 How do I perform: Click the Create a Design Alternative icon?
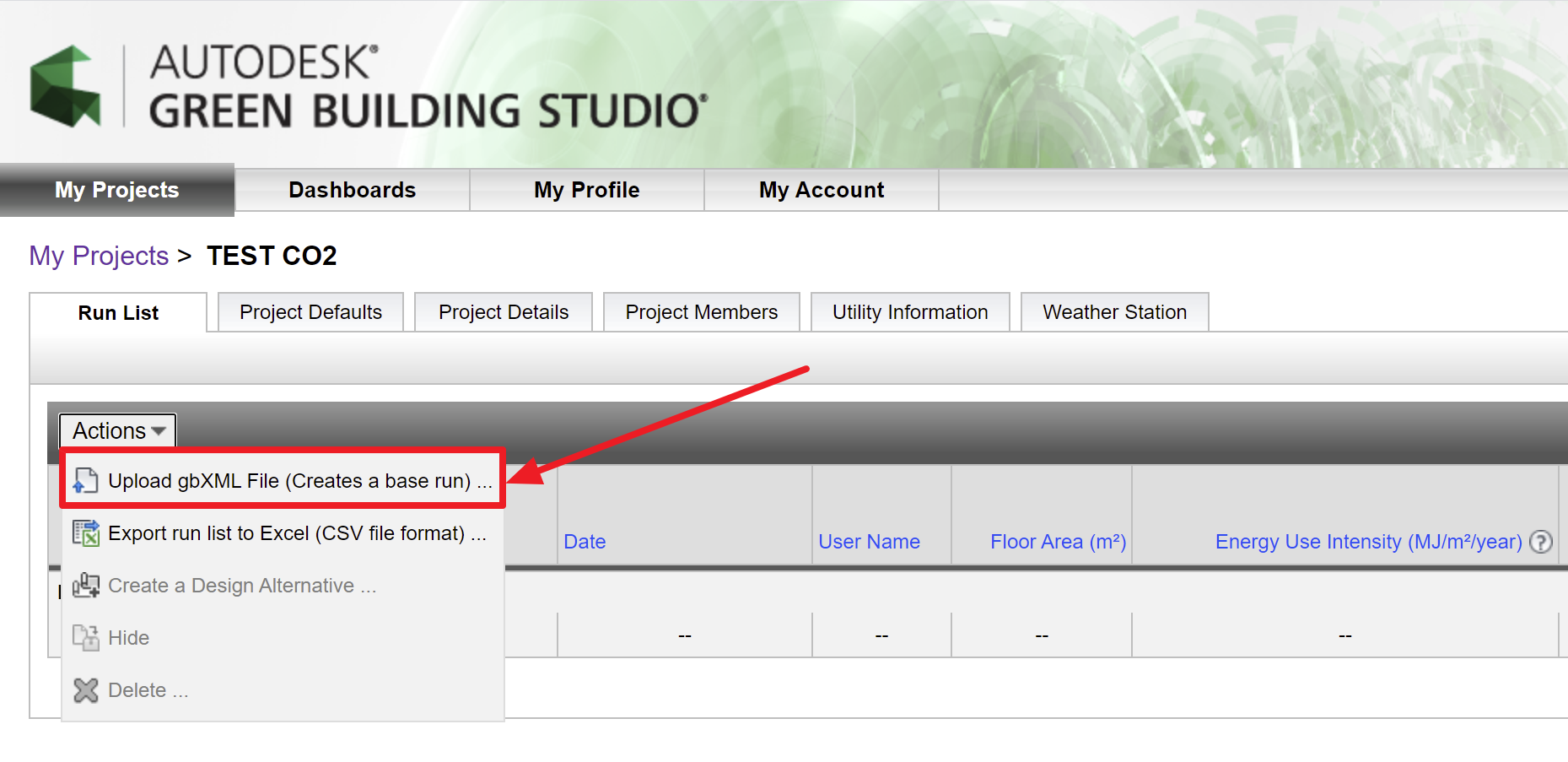[x=84, y=585]
